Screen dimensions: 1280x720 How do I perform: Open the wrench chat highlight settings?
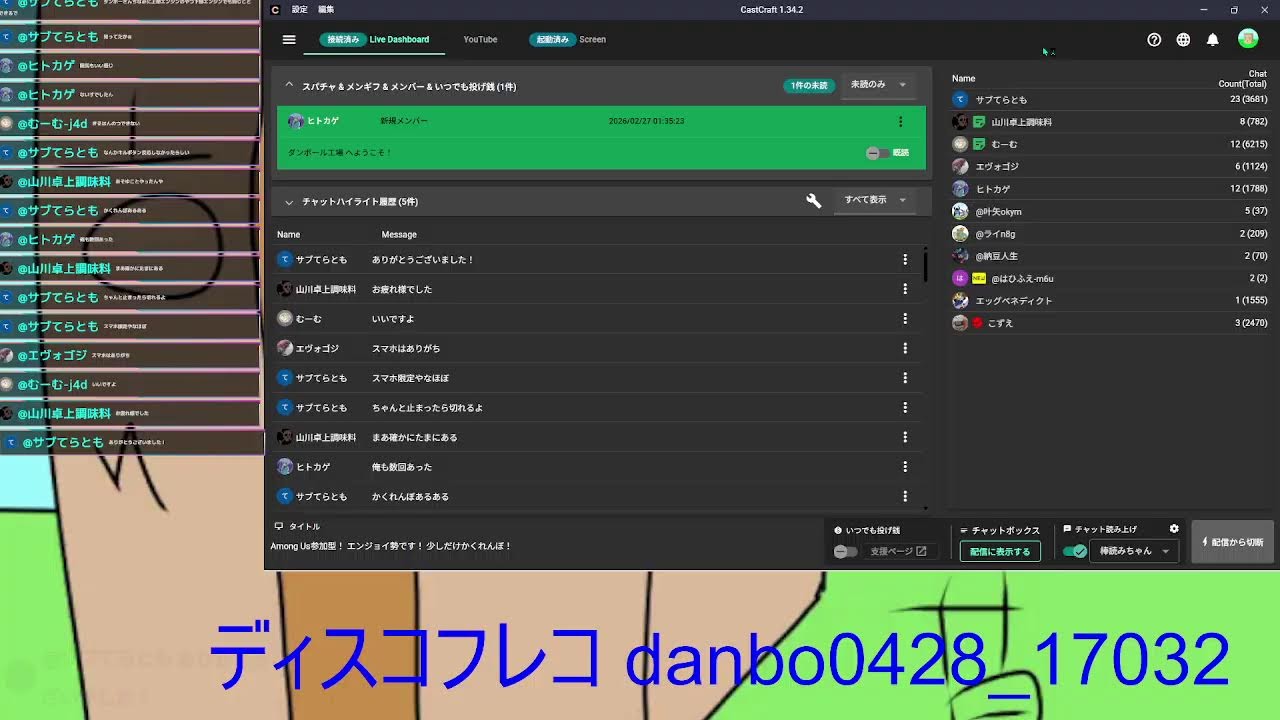pos(814,201)
